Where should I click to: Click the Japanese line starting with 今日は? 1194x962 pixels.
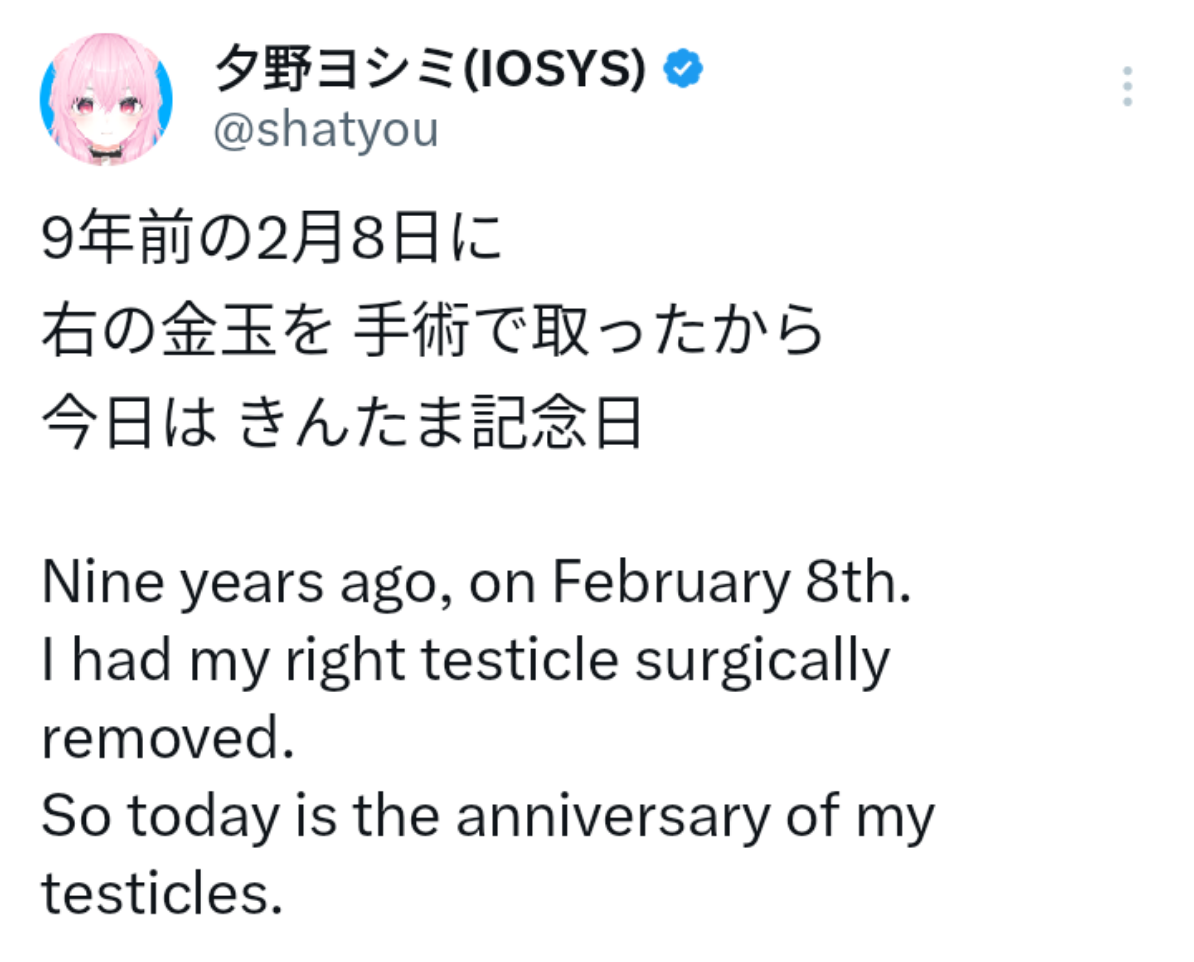(340, 425)
